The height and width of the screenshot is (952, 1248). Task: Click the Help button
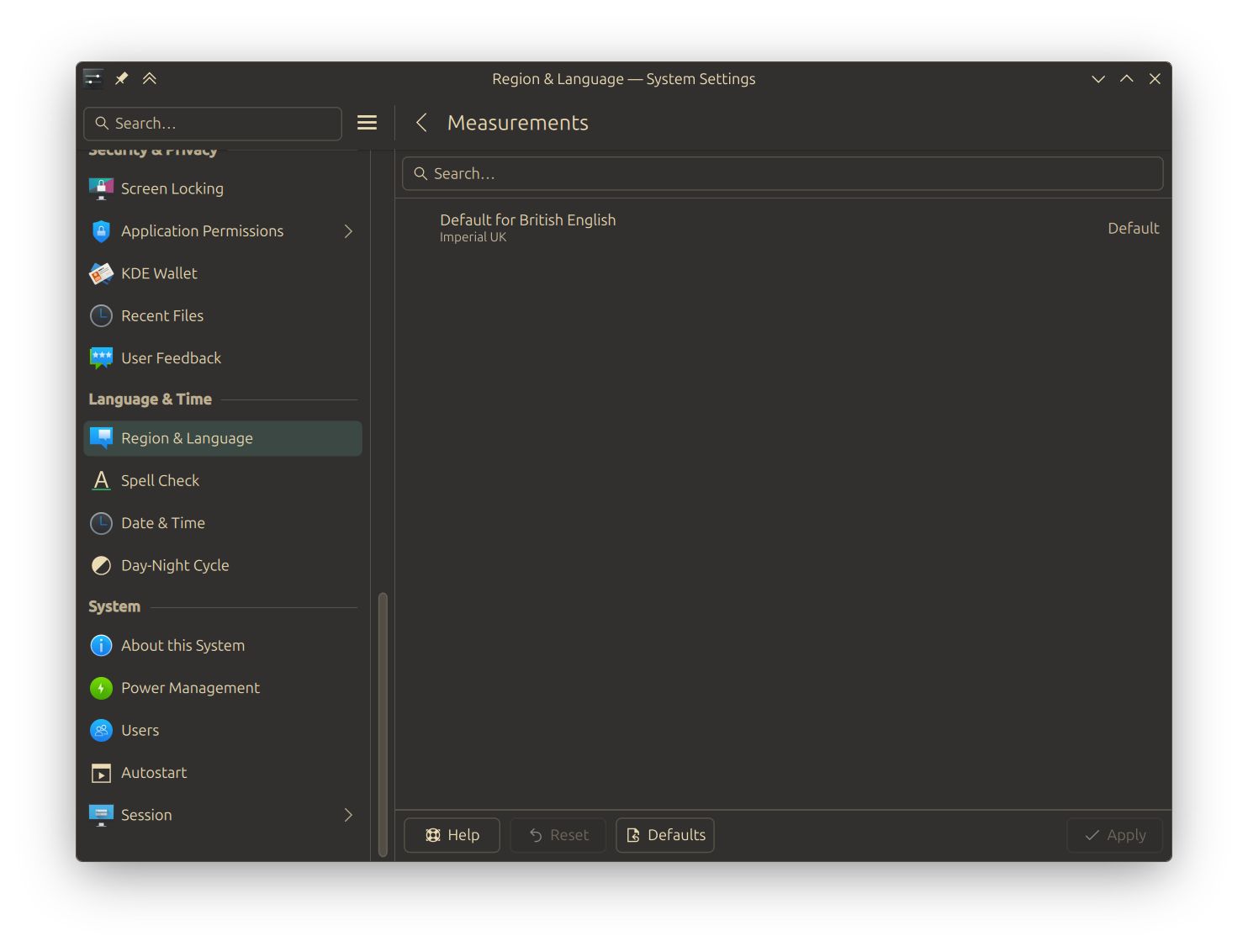(x=452, y=835)
